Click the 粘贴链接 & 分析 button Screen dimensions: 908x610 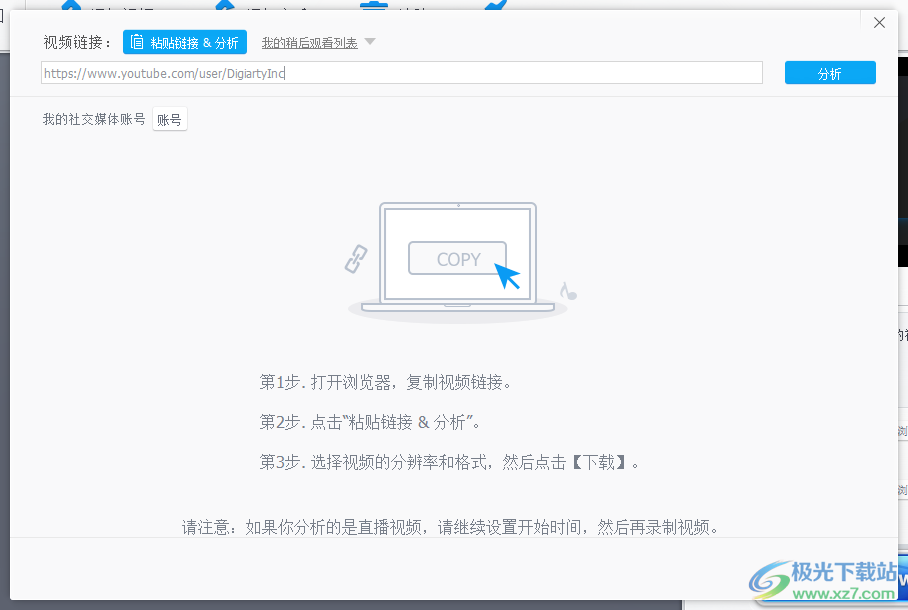click(184, 42)
